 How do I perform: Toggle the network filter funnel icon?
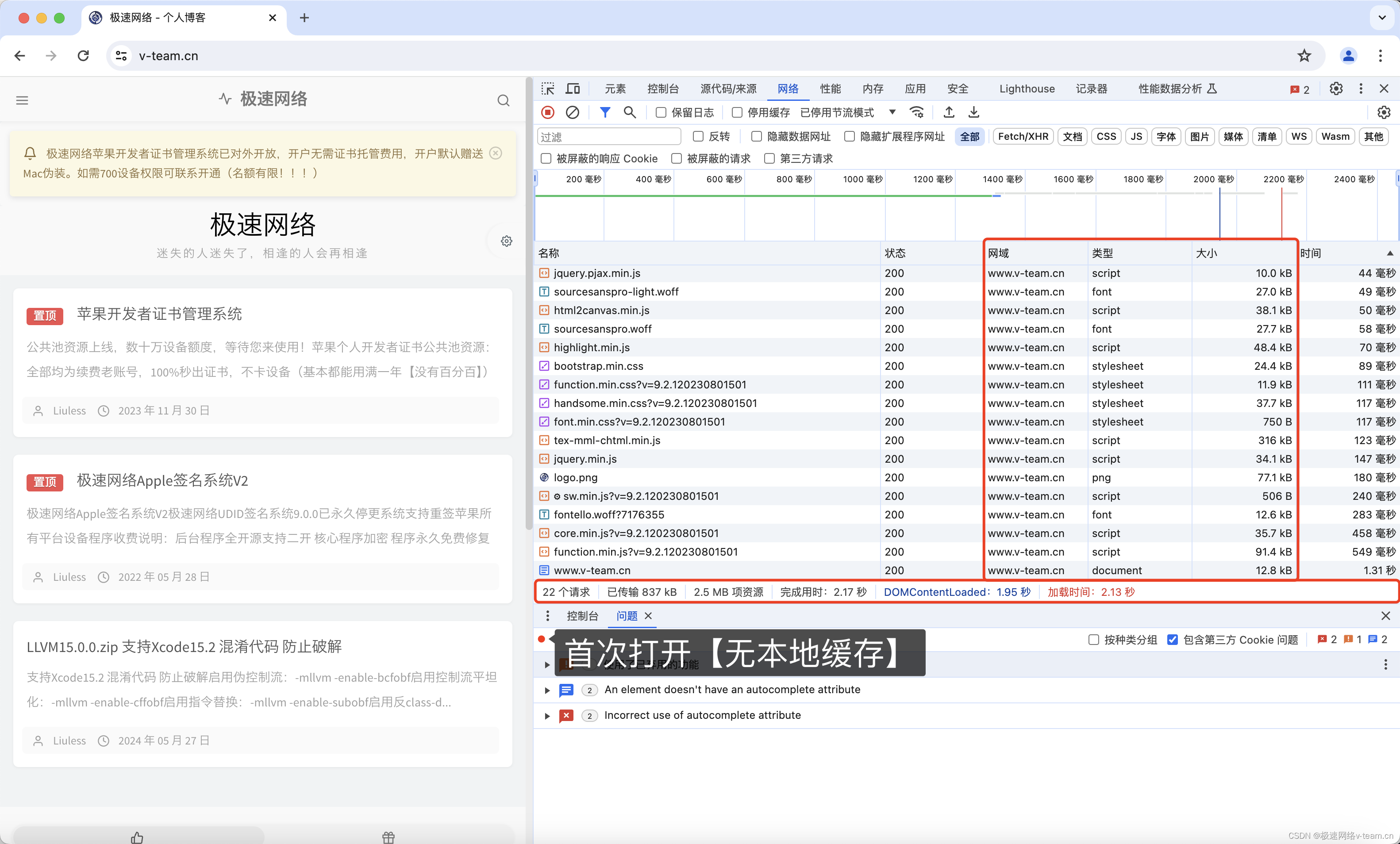605,112
